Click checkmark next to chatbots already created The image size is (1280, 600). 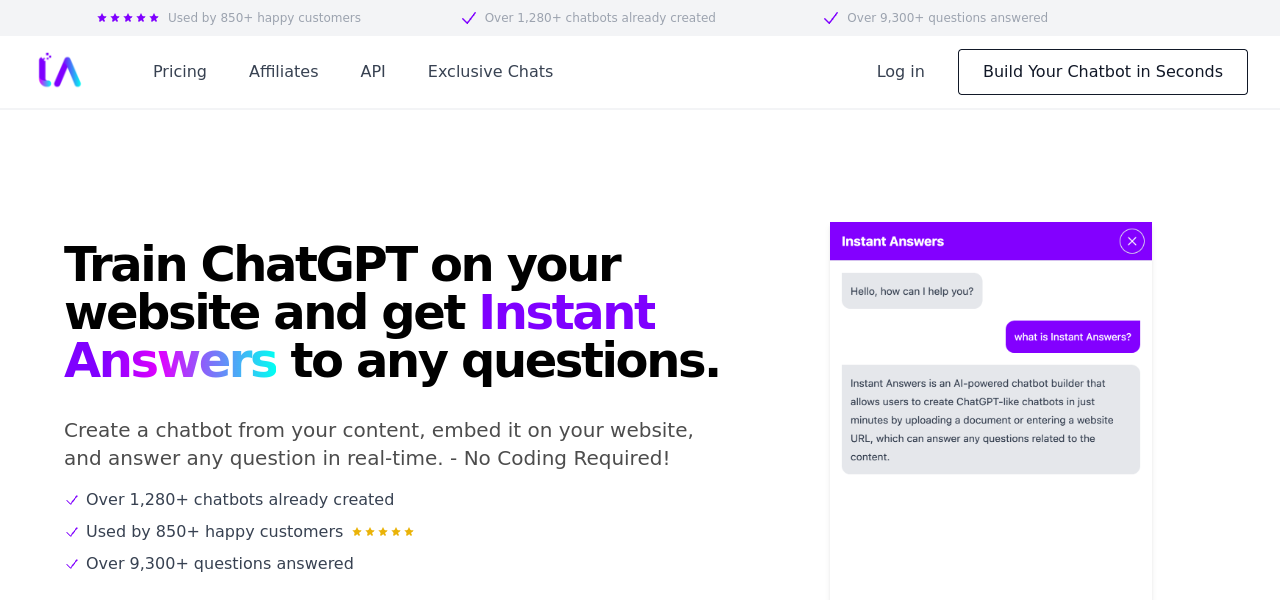tap(72, 500)
